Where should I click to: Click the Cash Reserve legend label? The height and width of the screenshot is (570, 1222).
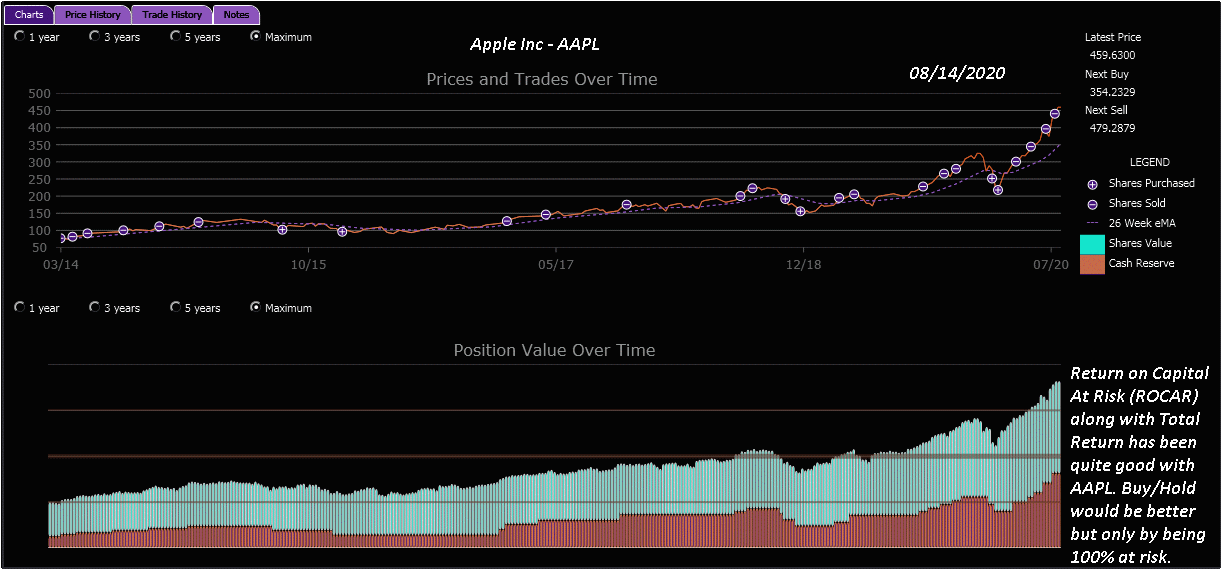coord(1141,264)
